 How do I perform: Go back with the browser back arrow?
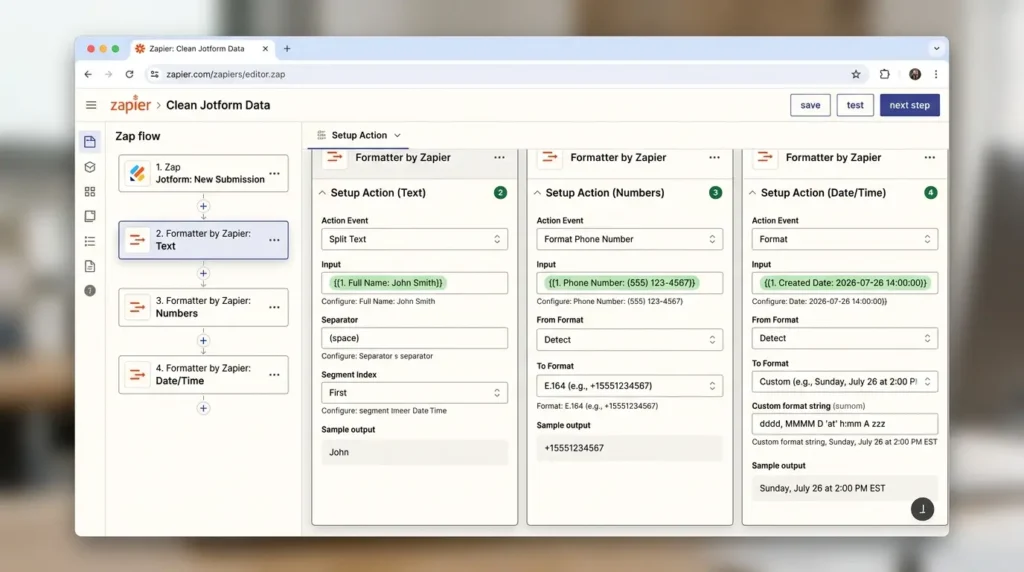(x=88, y=74)
